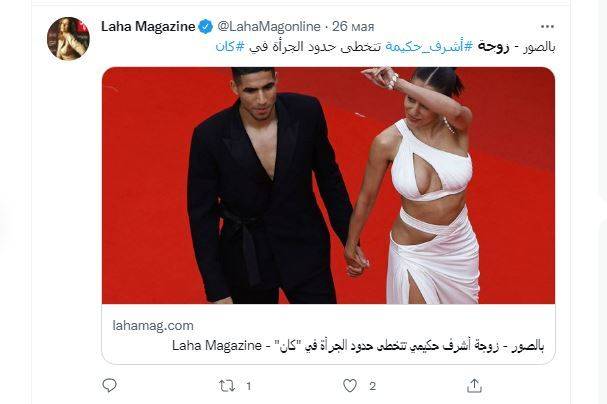Screen dimensions: 607x404
Task: Open the three-dot more options menu
Action: pos(547,27)
